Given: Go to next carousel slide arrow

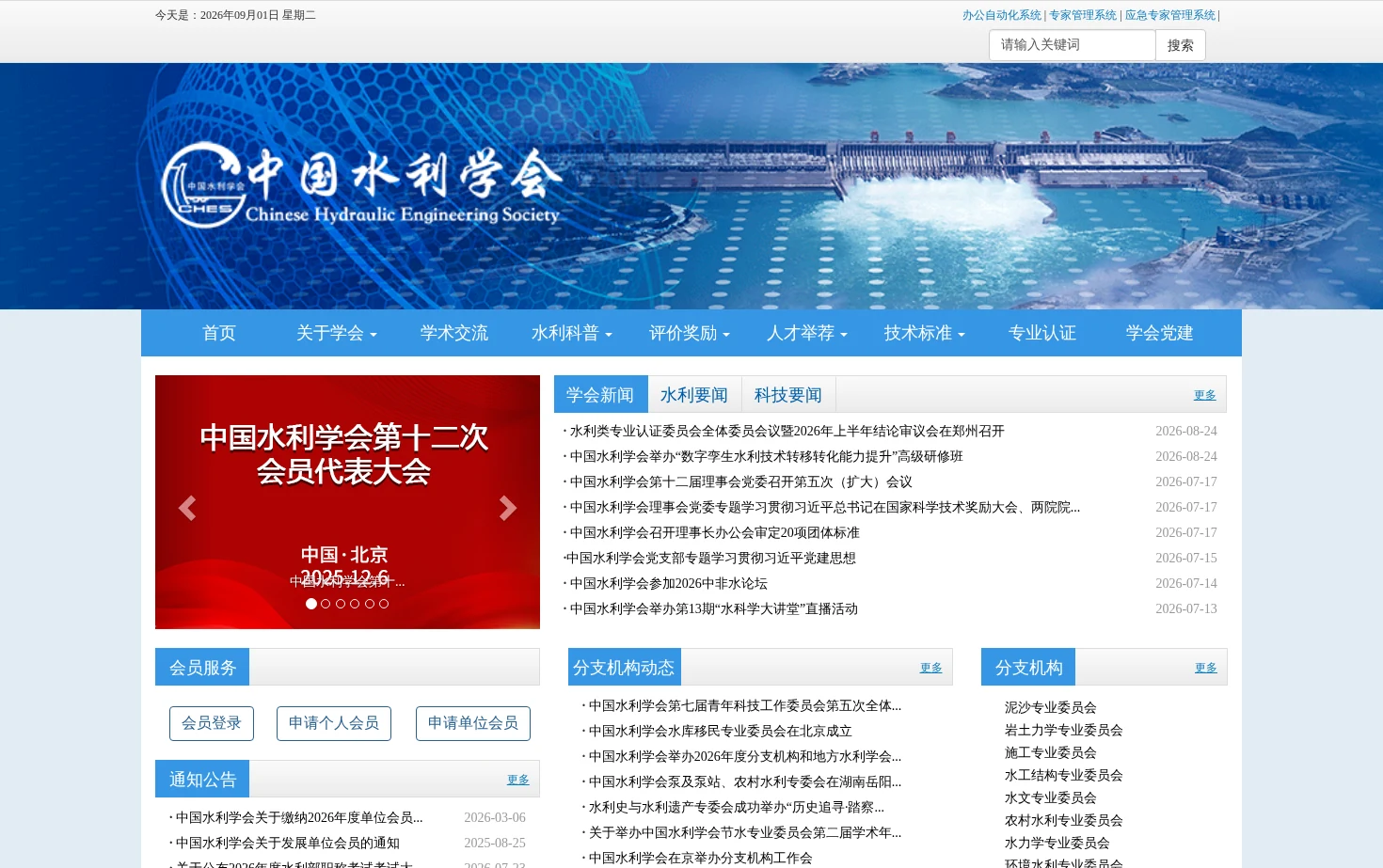Looking at the screenshot, I should pos(508,508).
